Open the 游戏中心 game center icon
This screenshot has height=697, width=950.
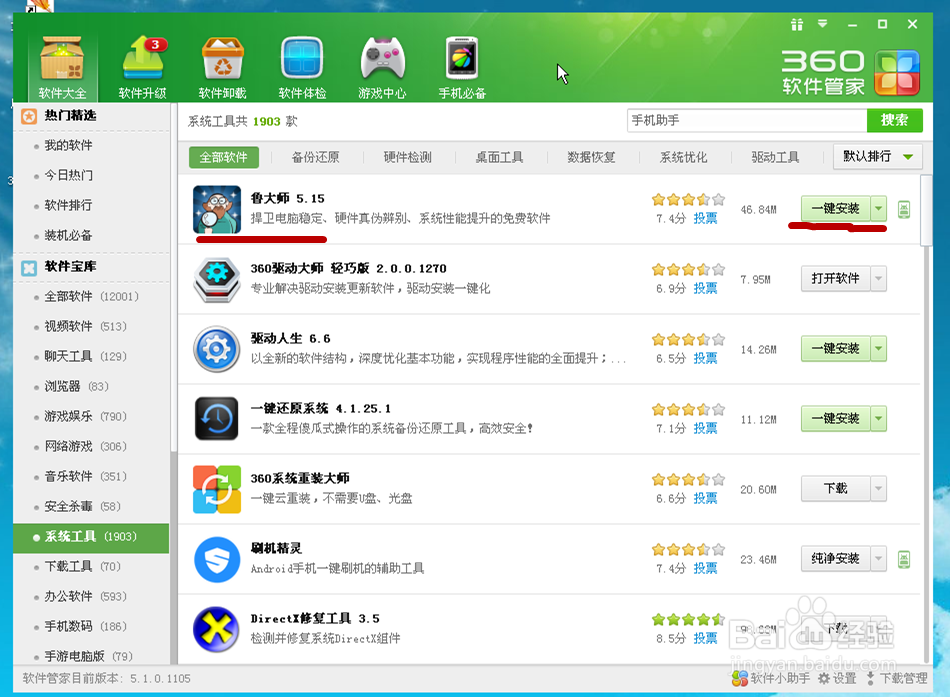pyautogui.click(x=382, y=65)
